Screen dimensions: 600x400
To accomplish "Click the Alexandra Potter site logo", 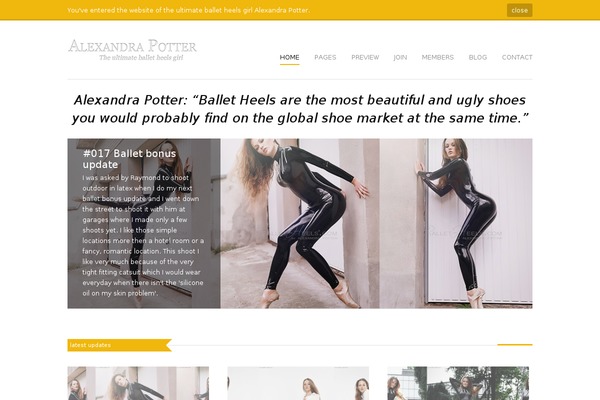I will [x=132, y=46].
